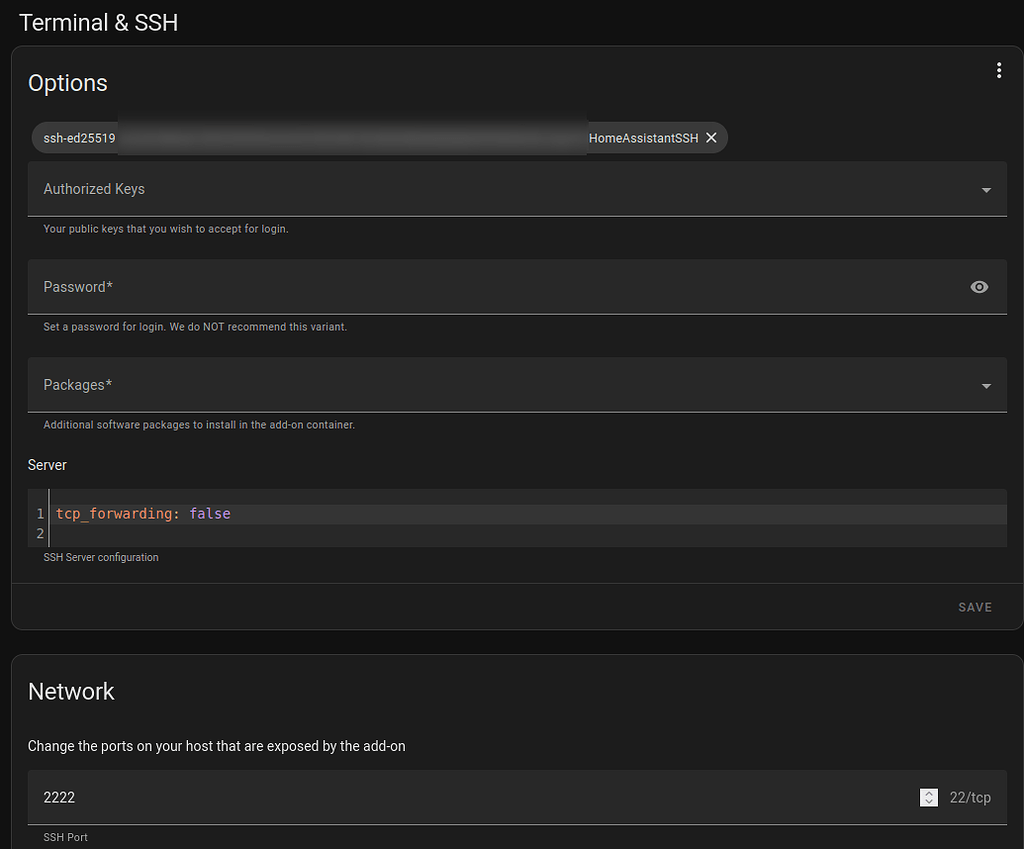Expand the Authorized Keys dropdown arrow
This screenshot has height=849, width=1024.
pyautogui.click(x=986, y=190)
